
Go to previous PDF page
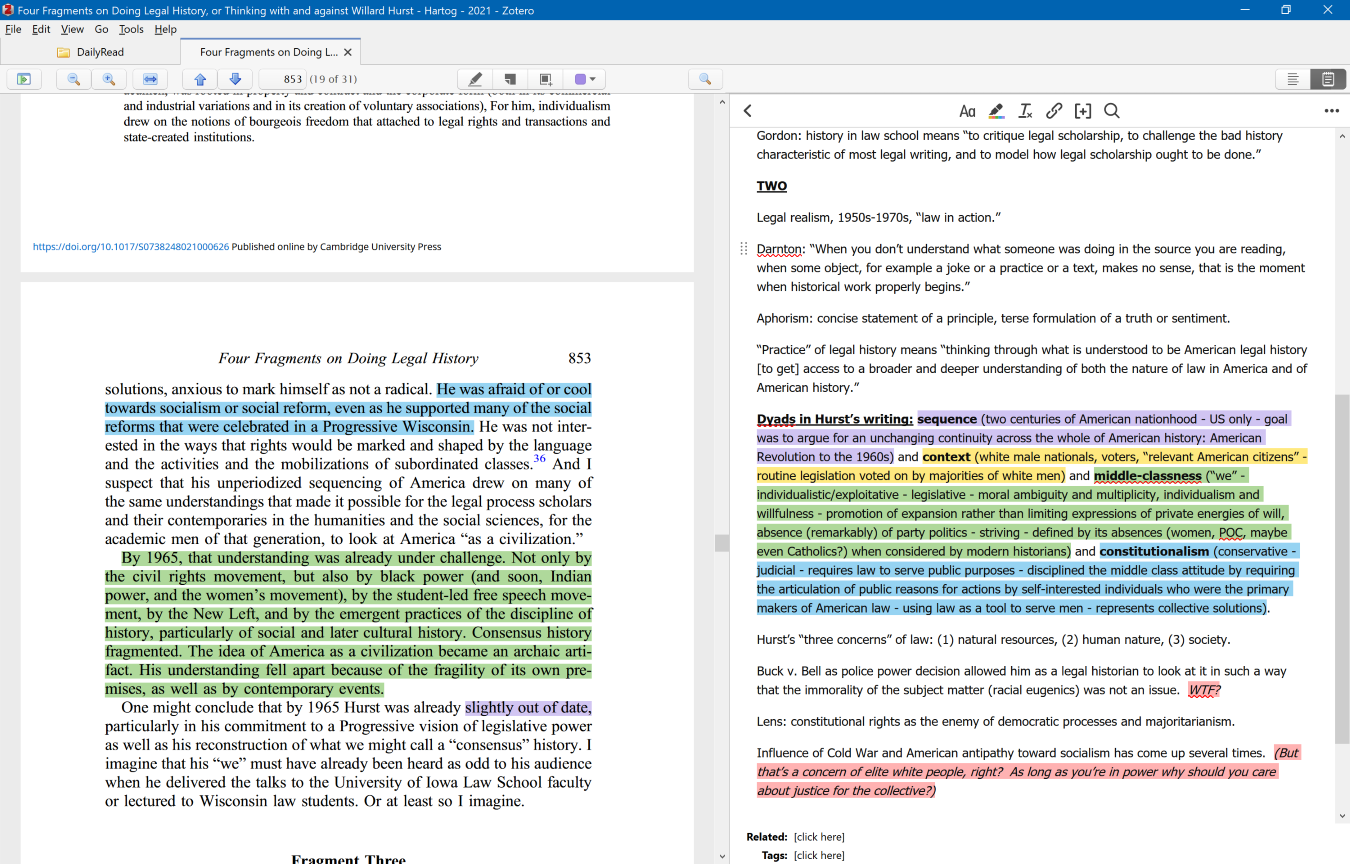click(200, 79)
